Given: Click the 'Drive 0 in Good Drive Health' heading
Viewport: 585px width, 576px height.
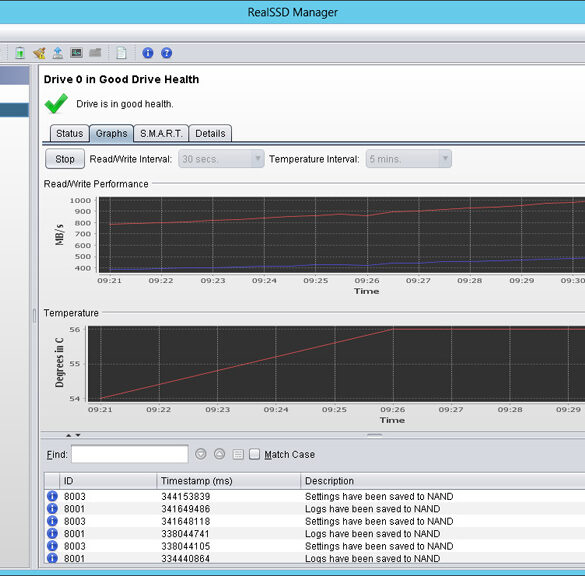Looking at the screenshot, I should point(121,79).
